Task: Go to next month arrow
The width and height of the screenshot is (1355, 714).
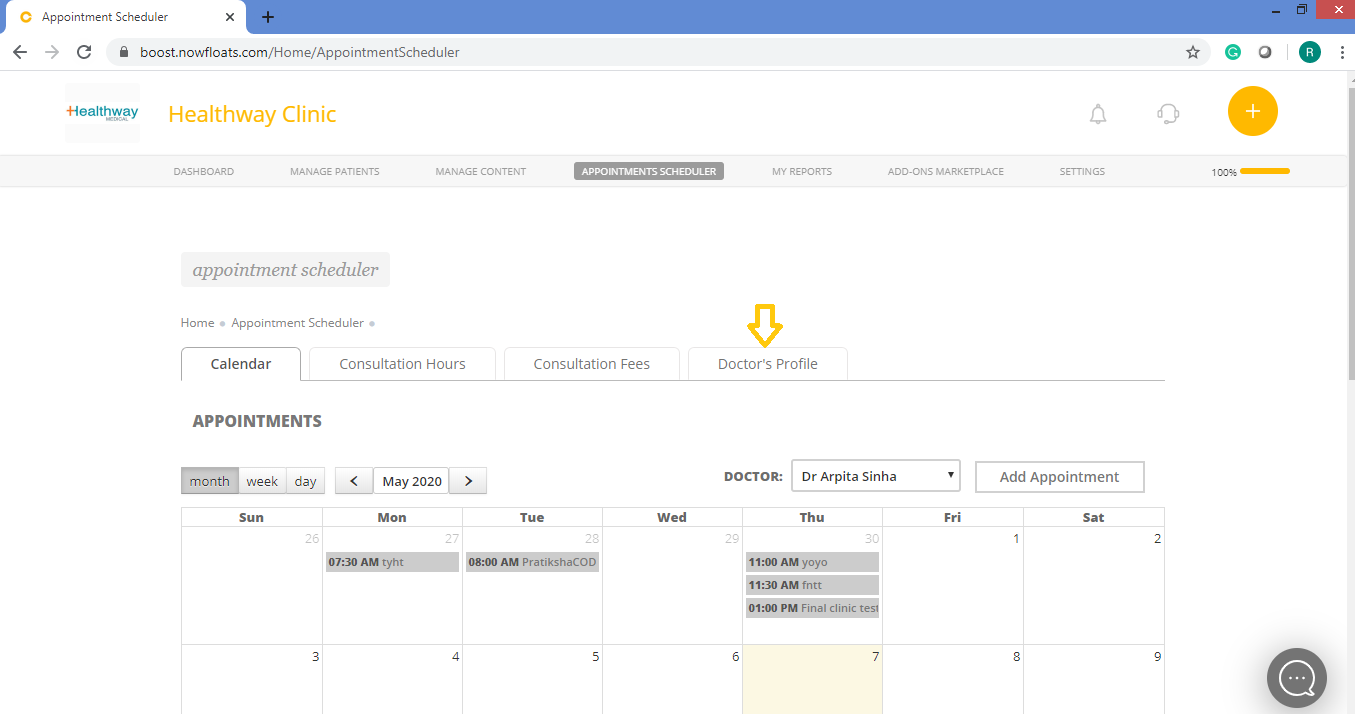Action: click(468, 481)
